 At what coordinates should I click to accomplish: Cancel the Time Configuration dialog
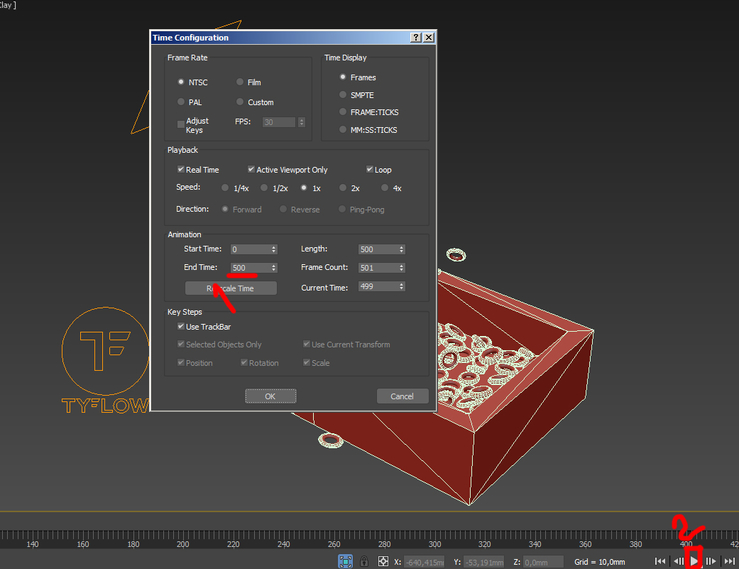click(402, 396)
